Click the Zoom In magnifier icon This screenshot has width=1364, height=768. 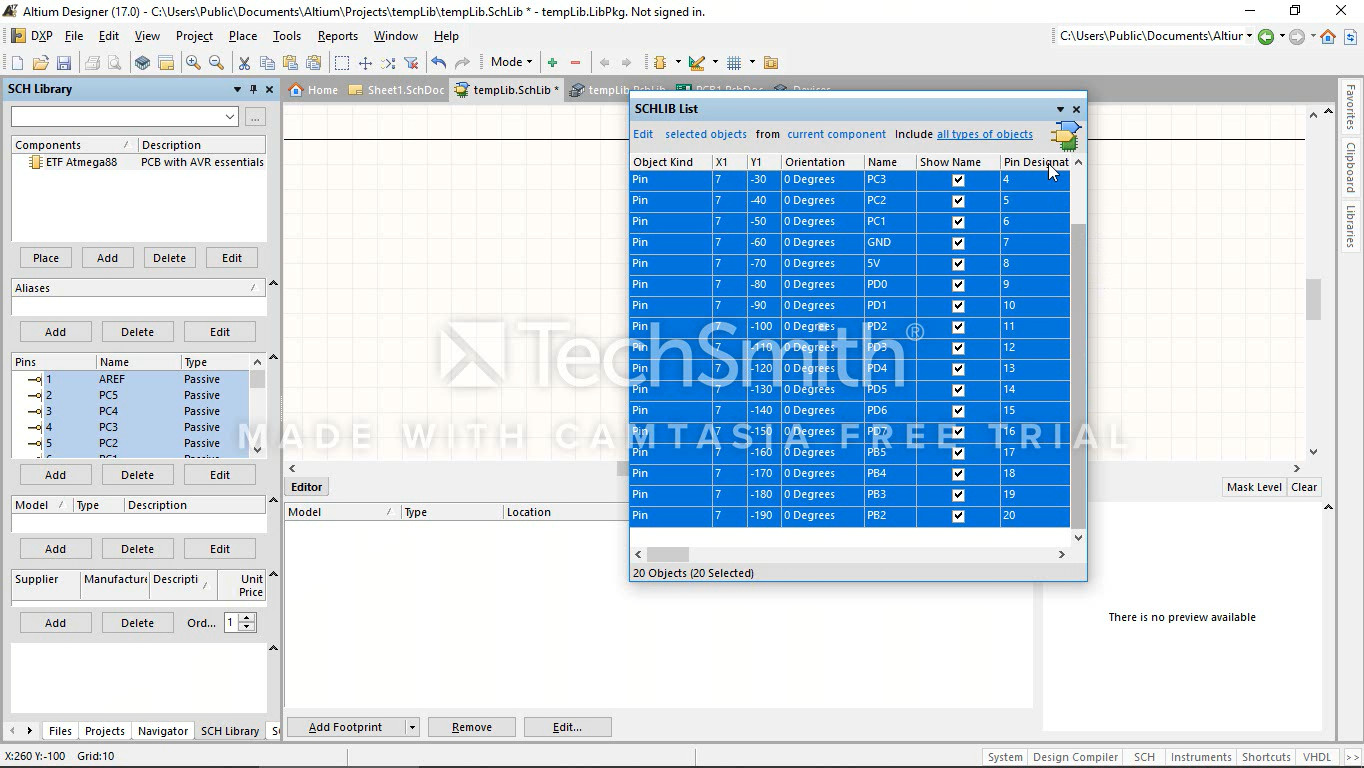[x=193, y=63]
